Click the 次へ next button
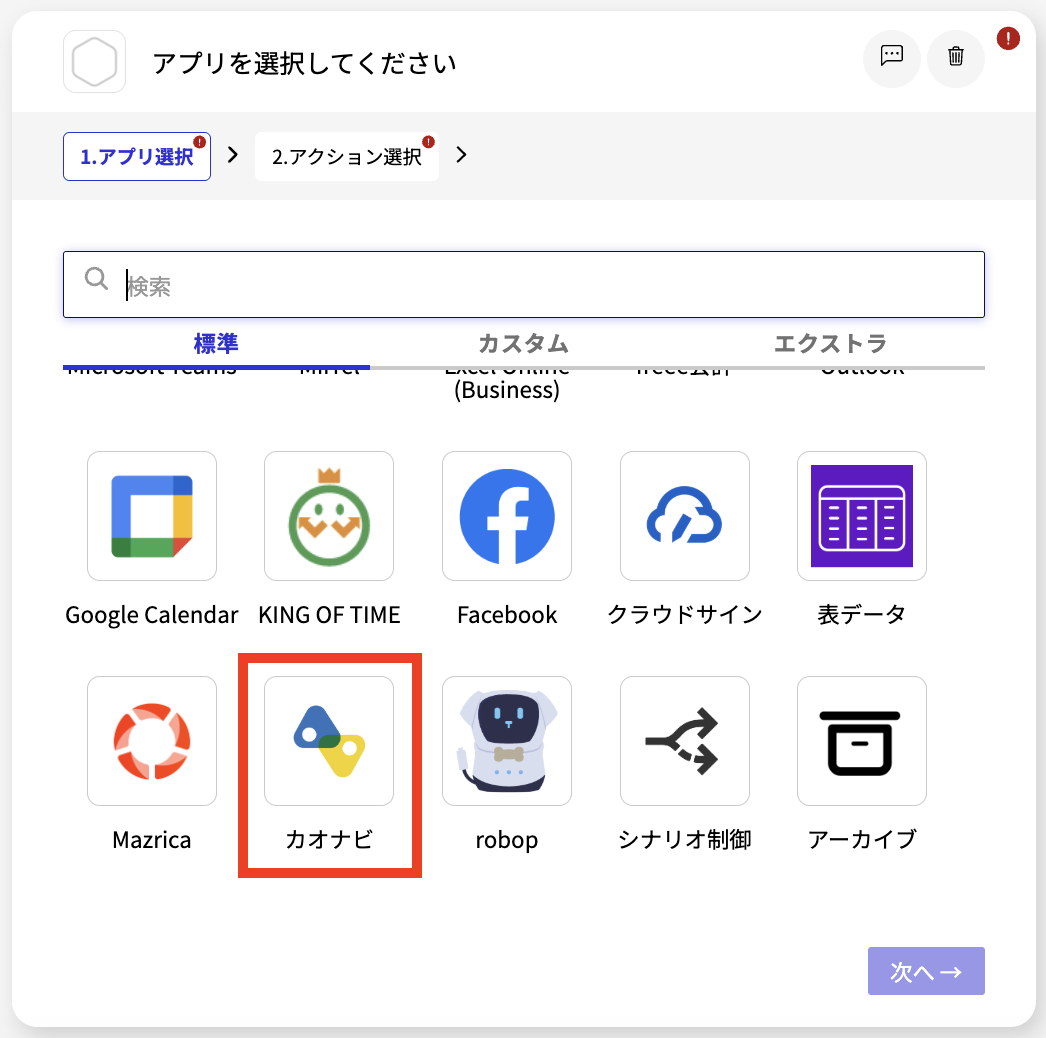Image resolution: width=1046 pixels, height=1038 pixels. click(x=926, y=971)
